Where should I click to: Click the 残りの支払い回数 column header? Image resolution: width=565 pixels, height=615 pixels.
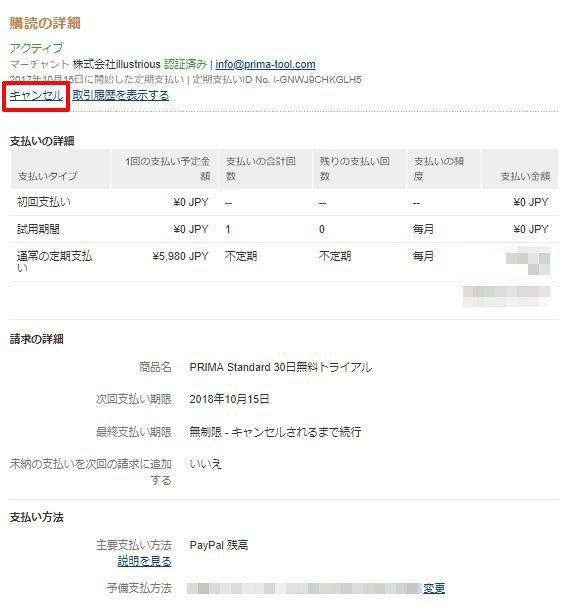(x=354, y=169)
